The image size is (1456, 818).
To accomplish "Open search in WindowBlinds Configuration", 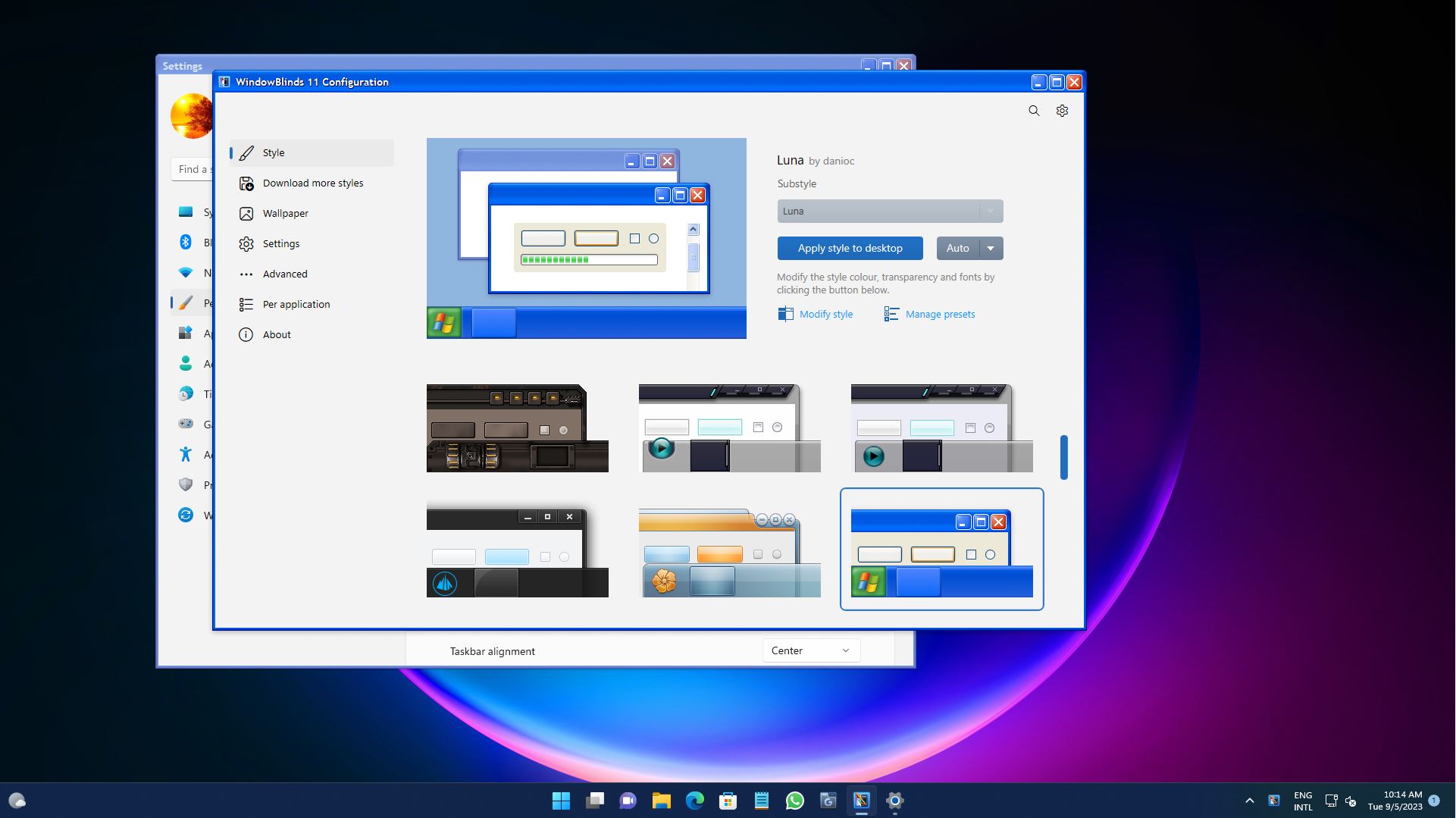I will click(1034, 111).
